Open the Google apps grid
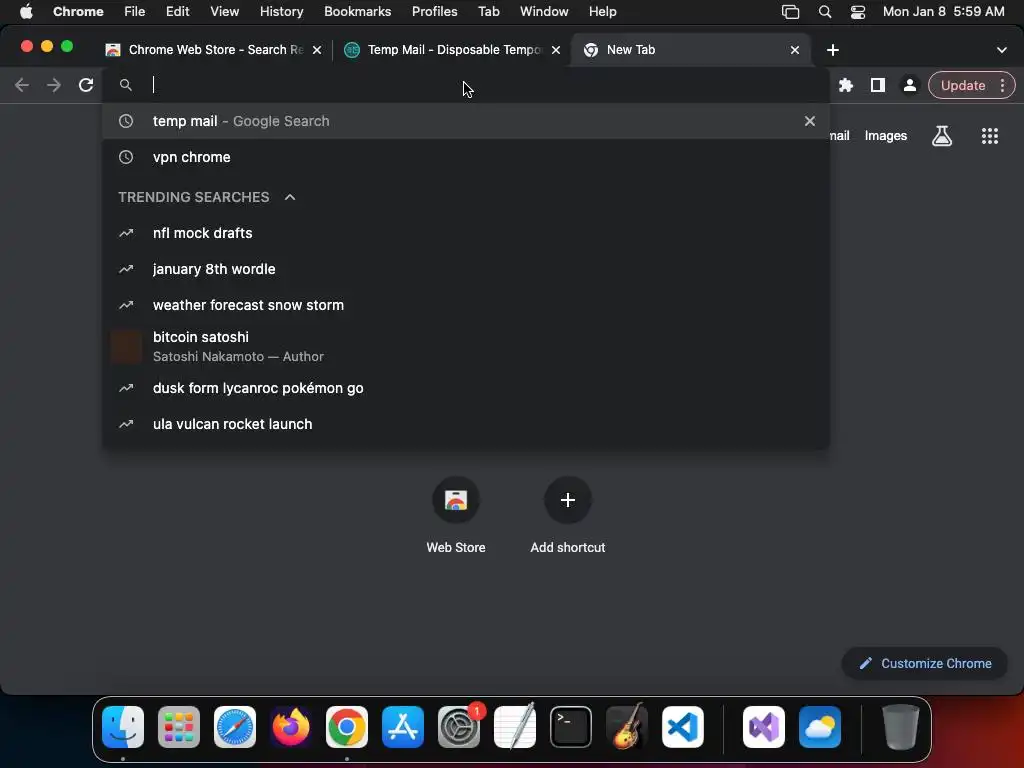Viewport: 1024px width, 768px height. point(989,136)
